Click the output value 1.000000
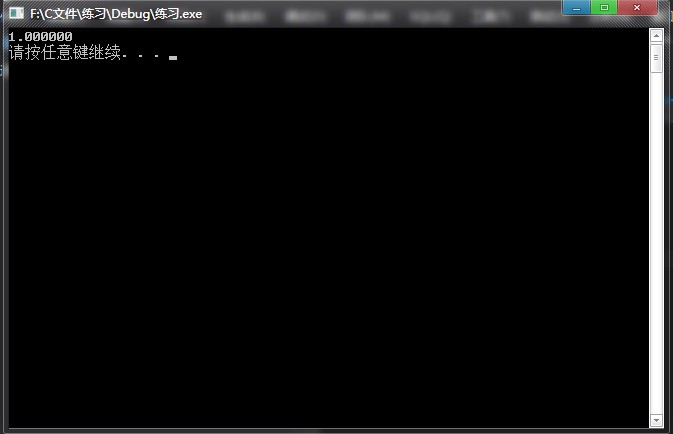This screenshot has height=434, width=673. point(40,37)
